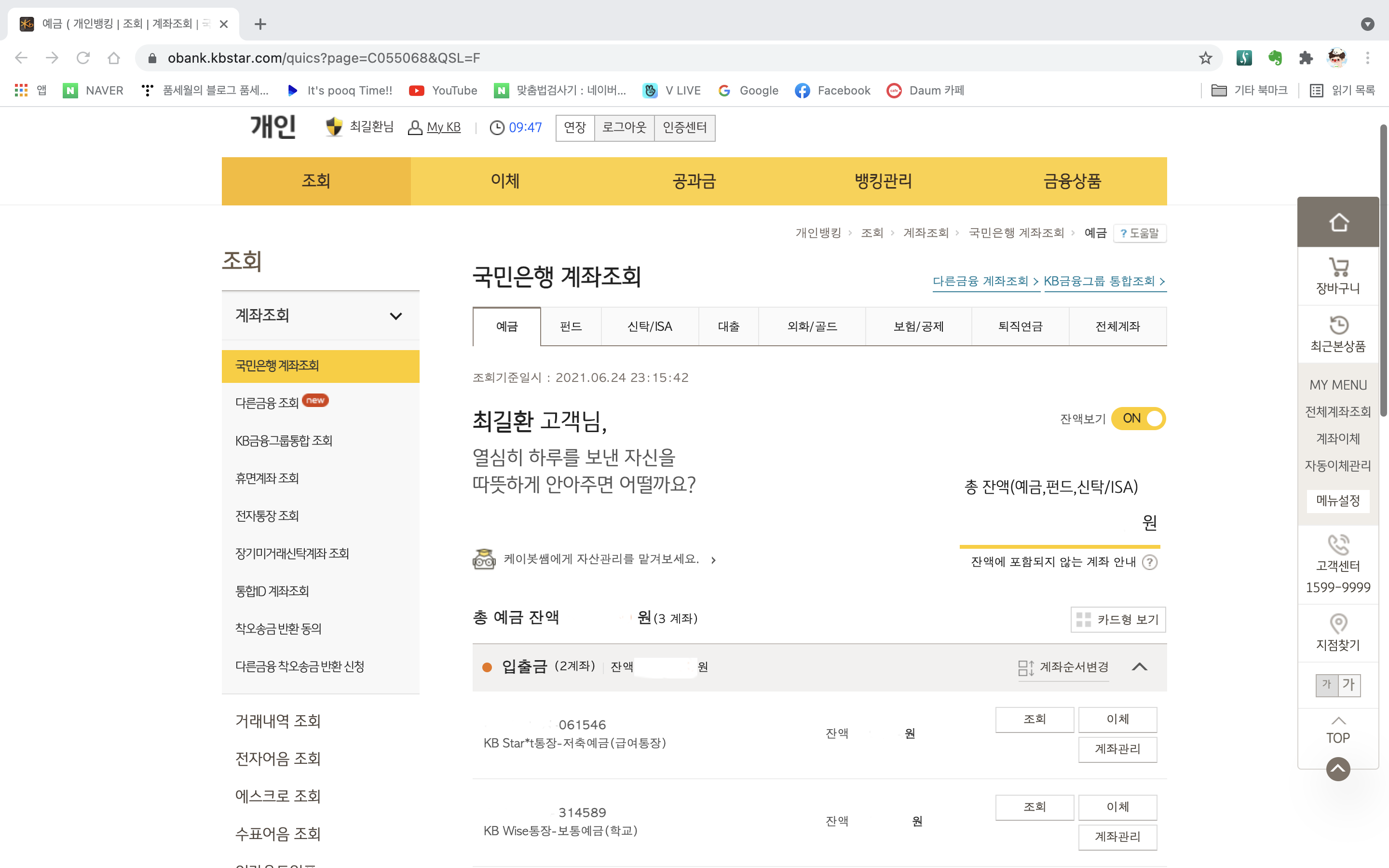Collapse the 입출금 accounts section

point(1139,666)
